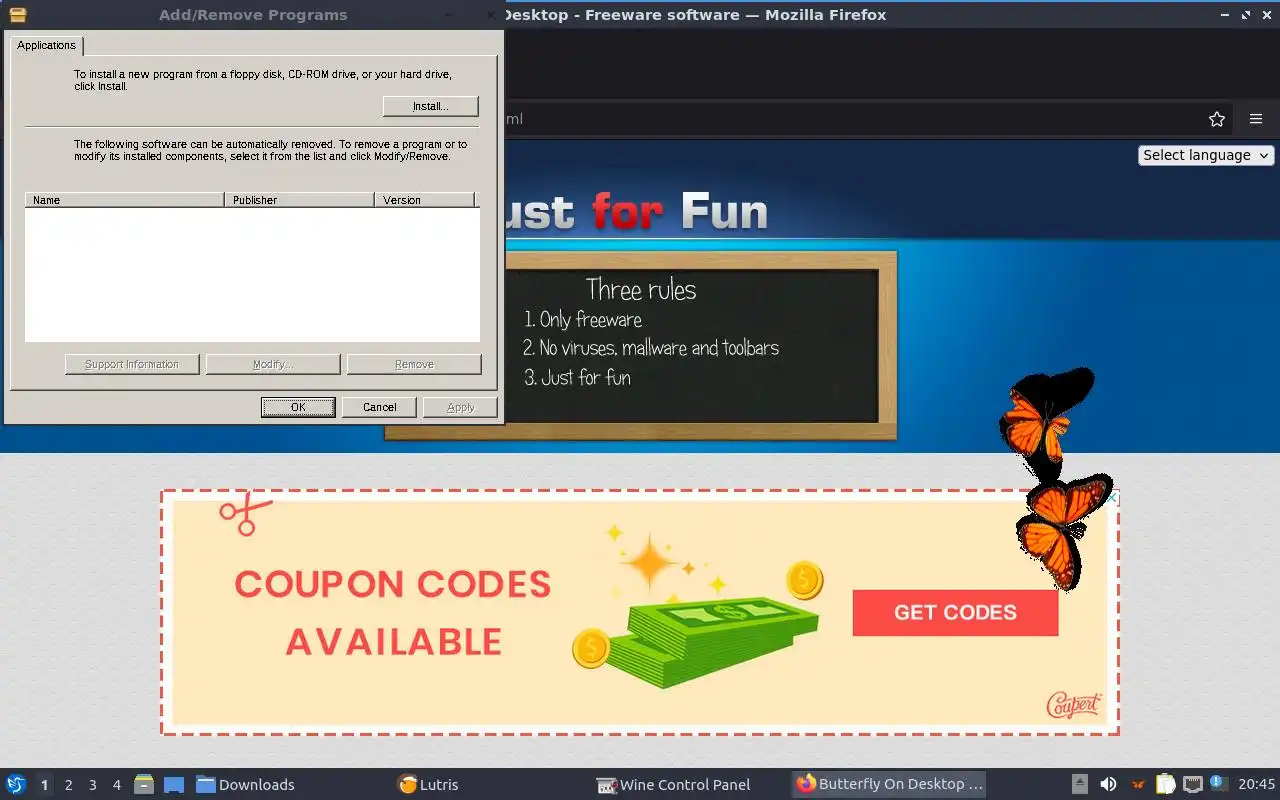This screenshot has width=1280, height=800.
Task: Open the Firefox hamburger menu
Action: click(x=1256, y=119)
